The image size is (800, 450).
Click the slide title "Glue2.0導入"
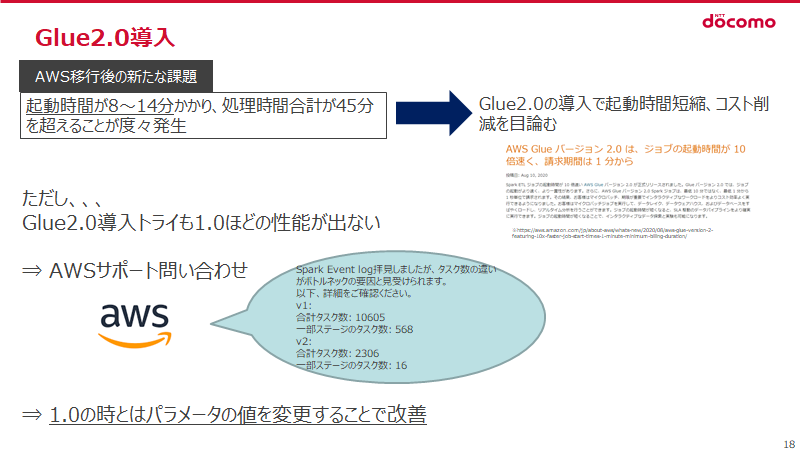point(105,38)
